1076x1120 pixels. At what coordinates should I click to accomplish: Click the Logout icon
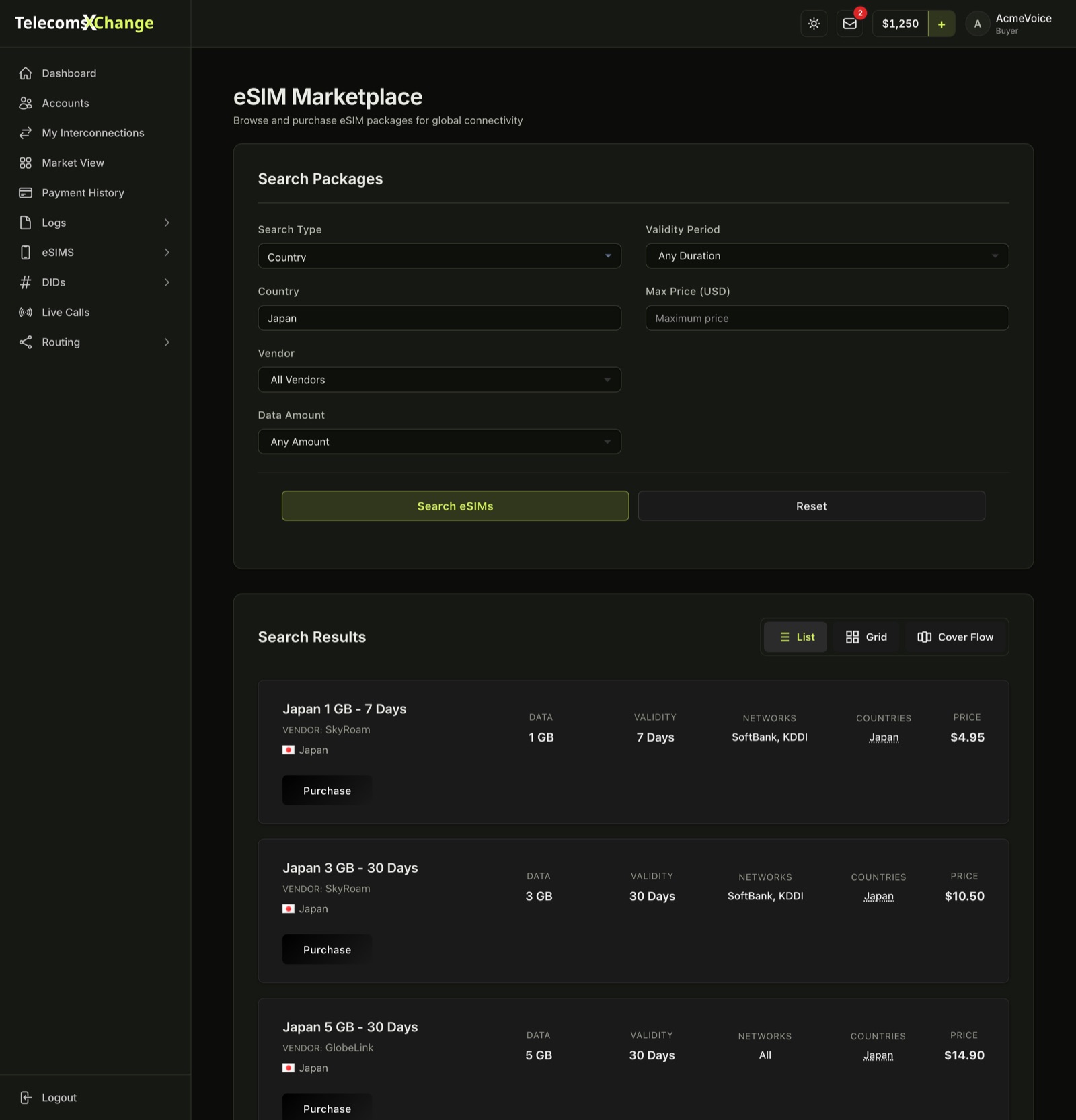click(x=26, y=1097)
